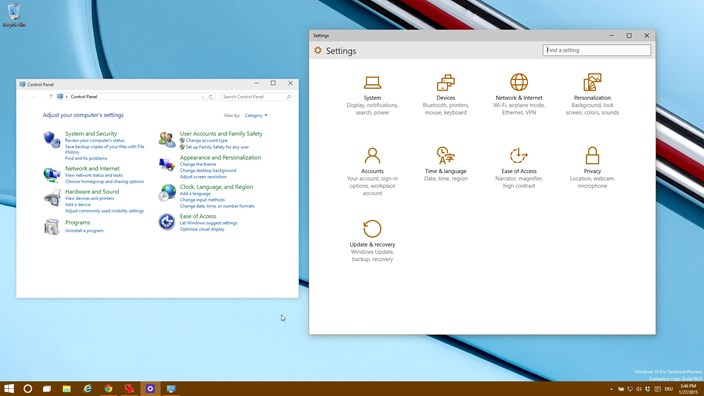Open the Accounts person icon
This screenshot has height=396, width=704.
(372, 156)
